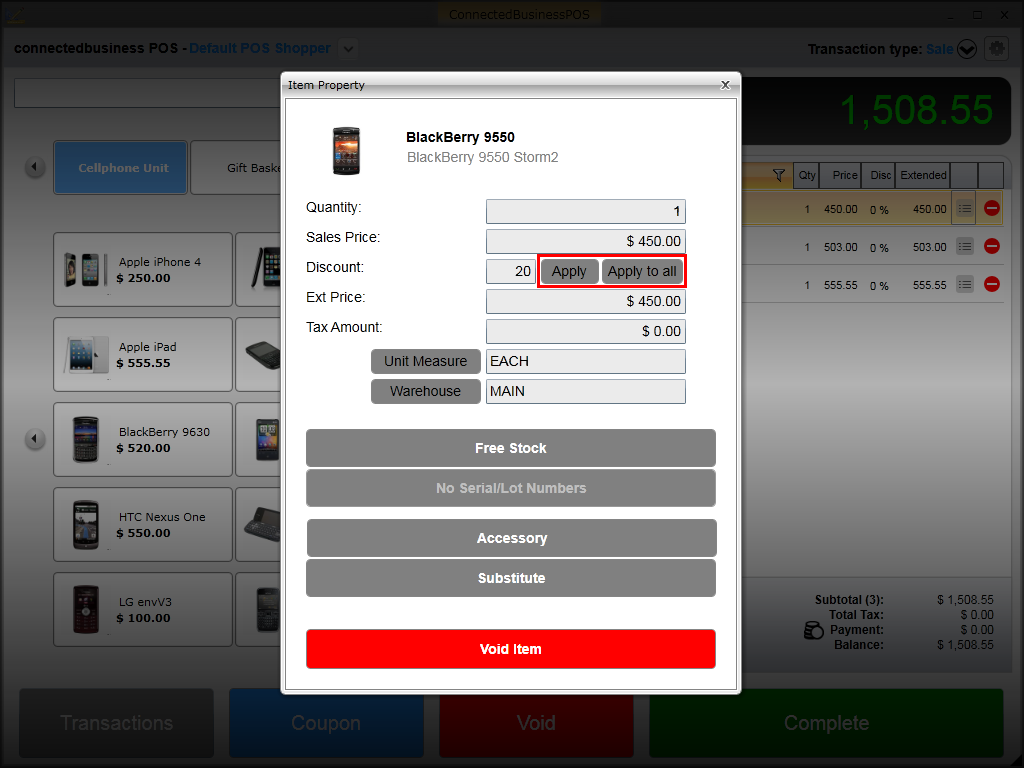Click remove icon on the 503.00 row
The height and width of the screenshot is (768, 1024).
coord(991,246)
